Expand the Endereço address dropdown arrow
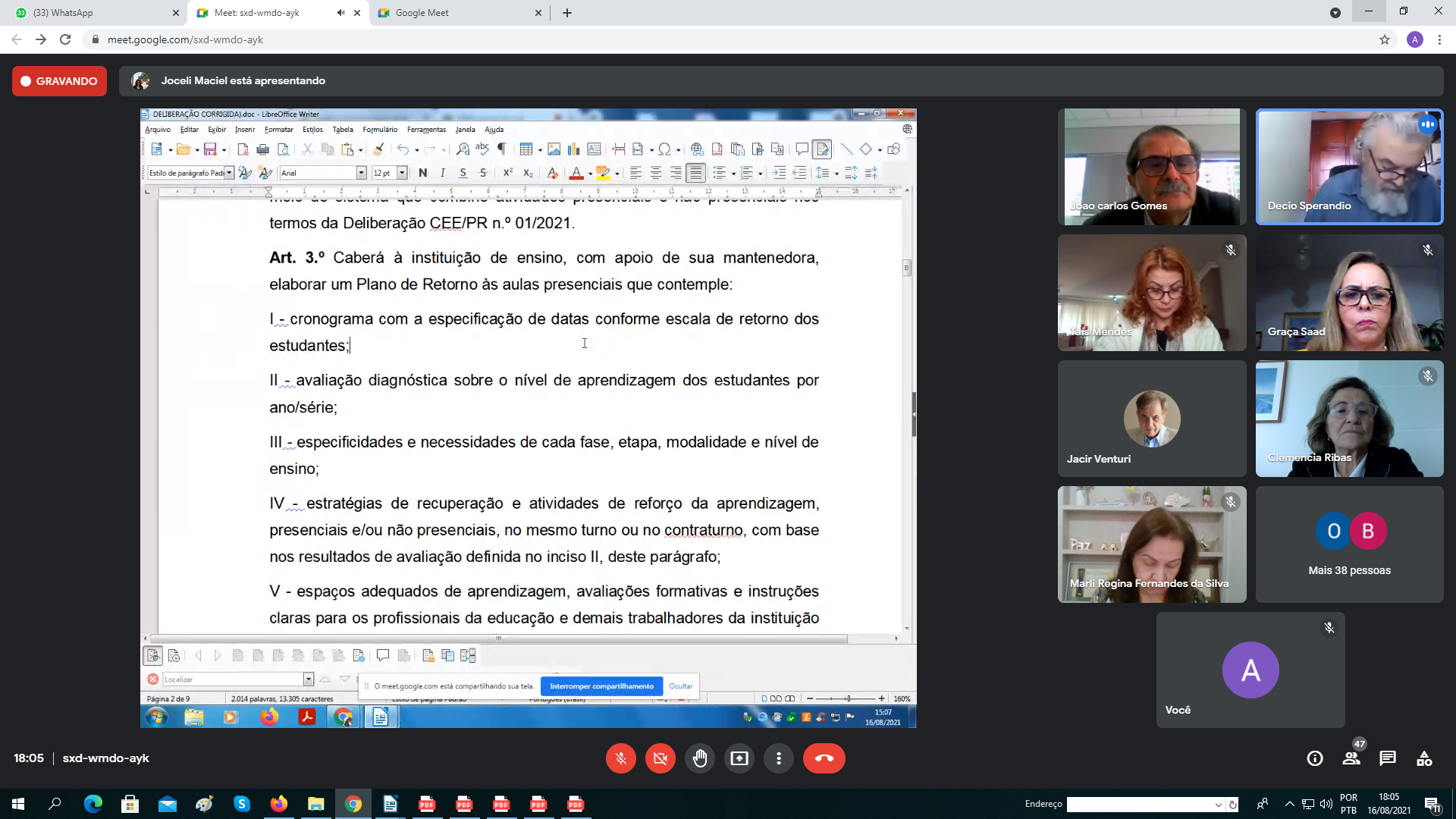Viewport: 1456px width, 819px height. point(1218,805)
